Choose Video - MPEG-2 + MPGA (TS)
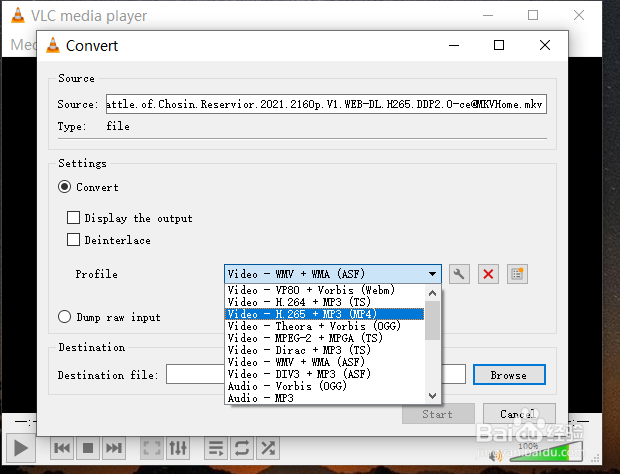Viewport: 620px width, 474px height. [325, 338]
